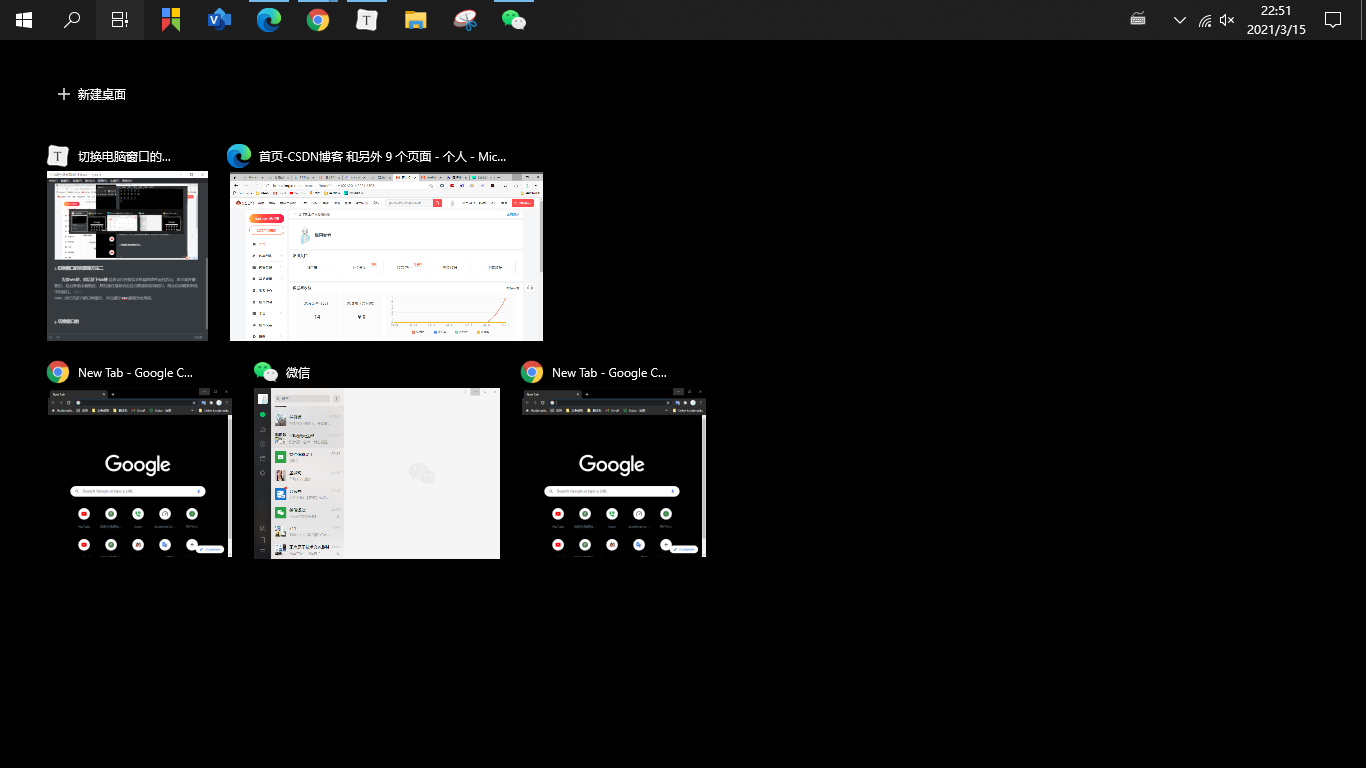Viewport: 1366px width, 768px height.
Task: Open the clock showing 22:51
Action: coord(1276,20)
